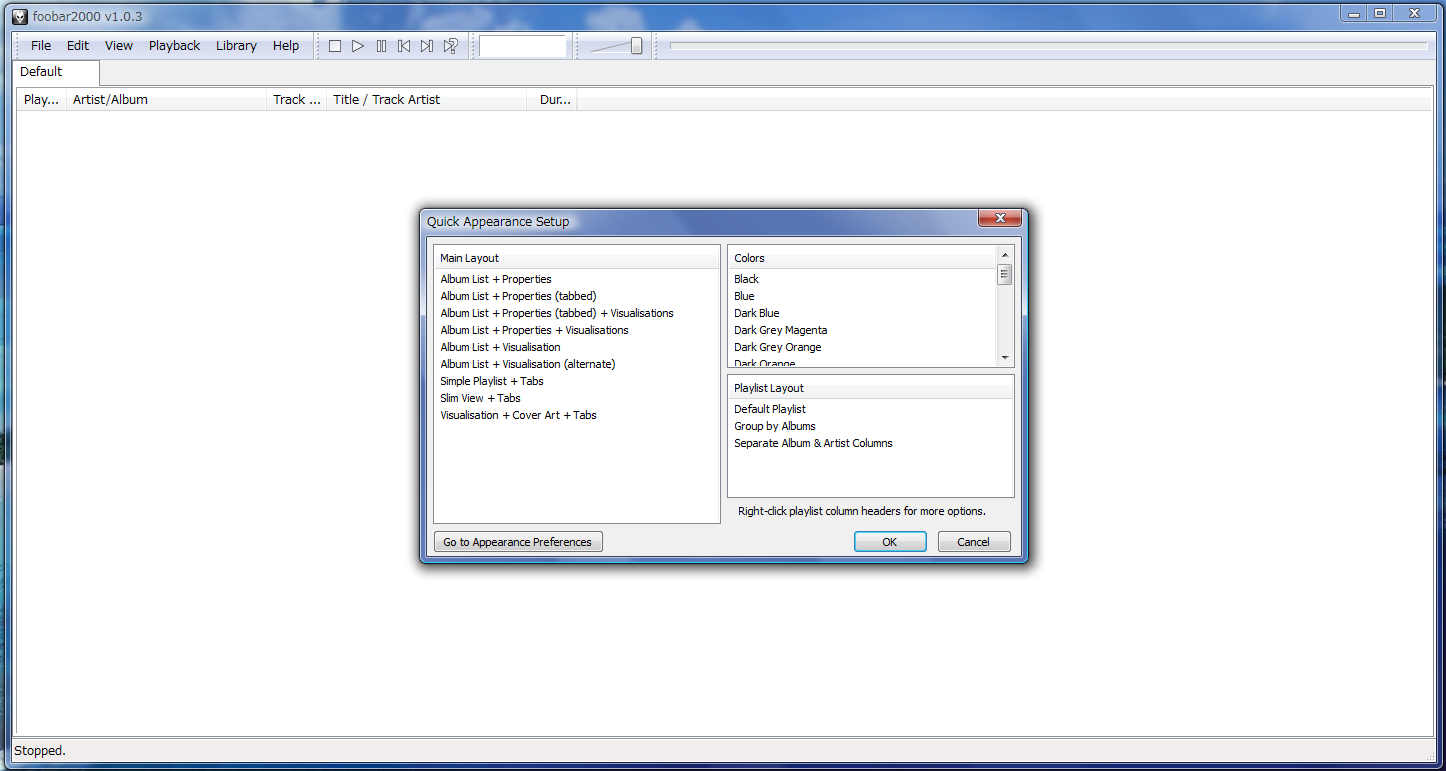This screenshot has width=1446, height=771.
Task: Open the Library menu
Action: (x=236, y=46)
